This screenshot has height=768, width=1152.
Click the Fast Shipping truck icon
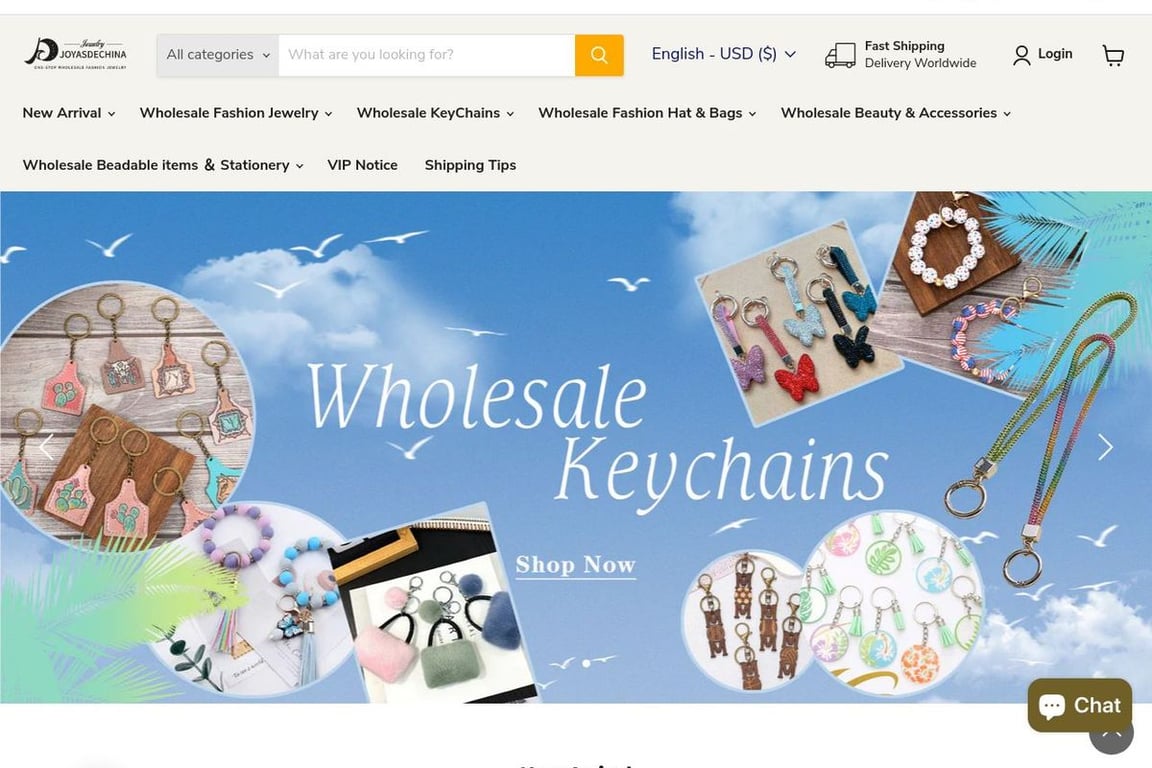point(840,55)
